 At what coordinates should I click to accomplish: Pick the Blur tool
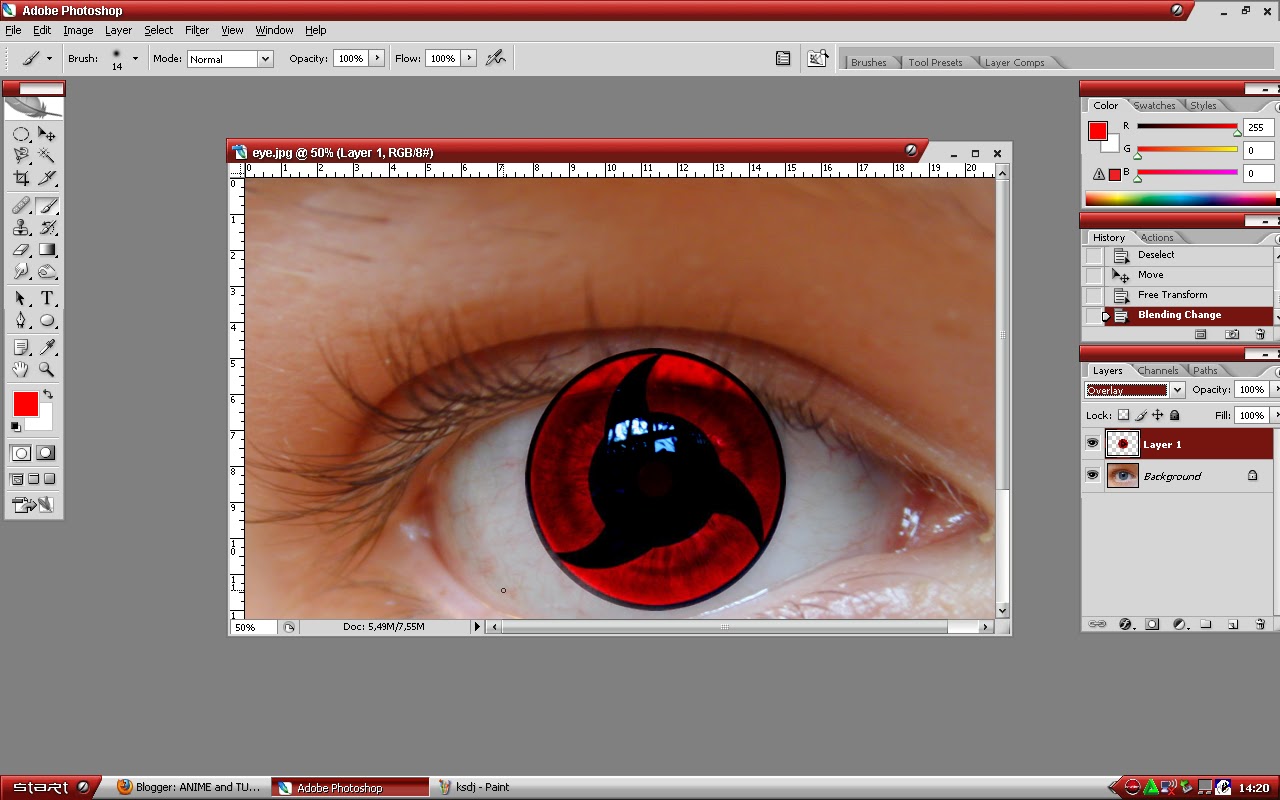click(21, 272)
